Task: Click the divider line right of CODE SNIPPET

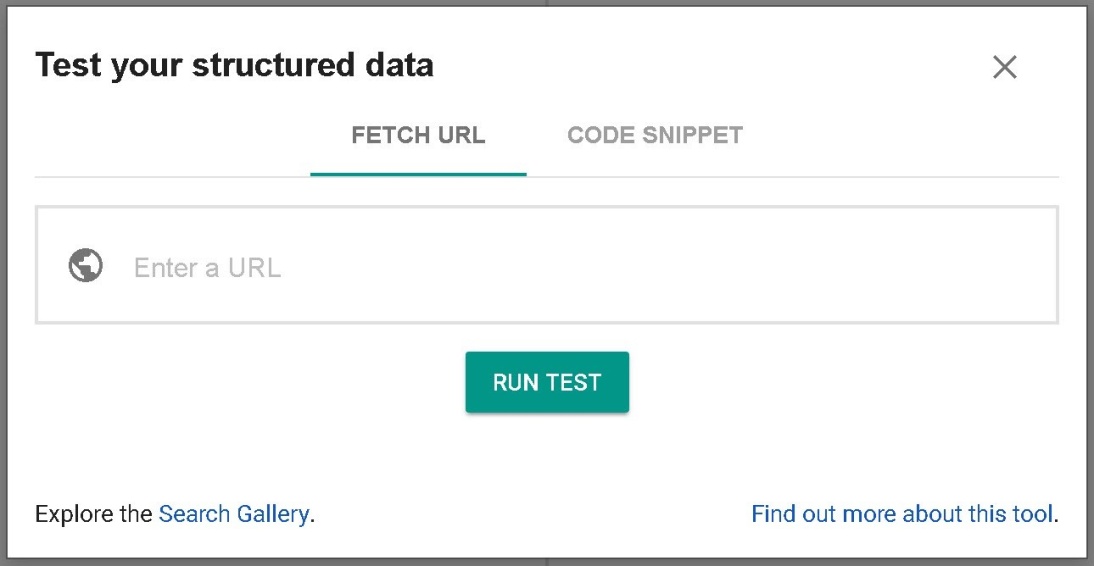Action: [900, 177]
